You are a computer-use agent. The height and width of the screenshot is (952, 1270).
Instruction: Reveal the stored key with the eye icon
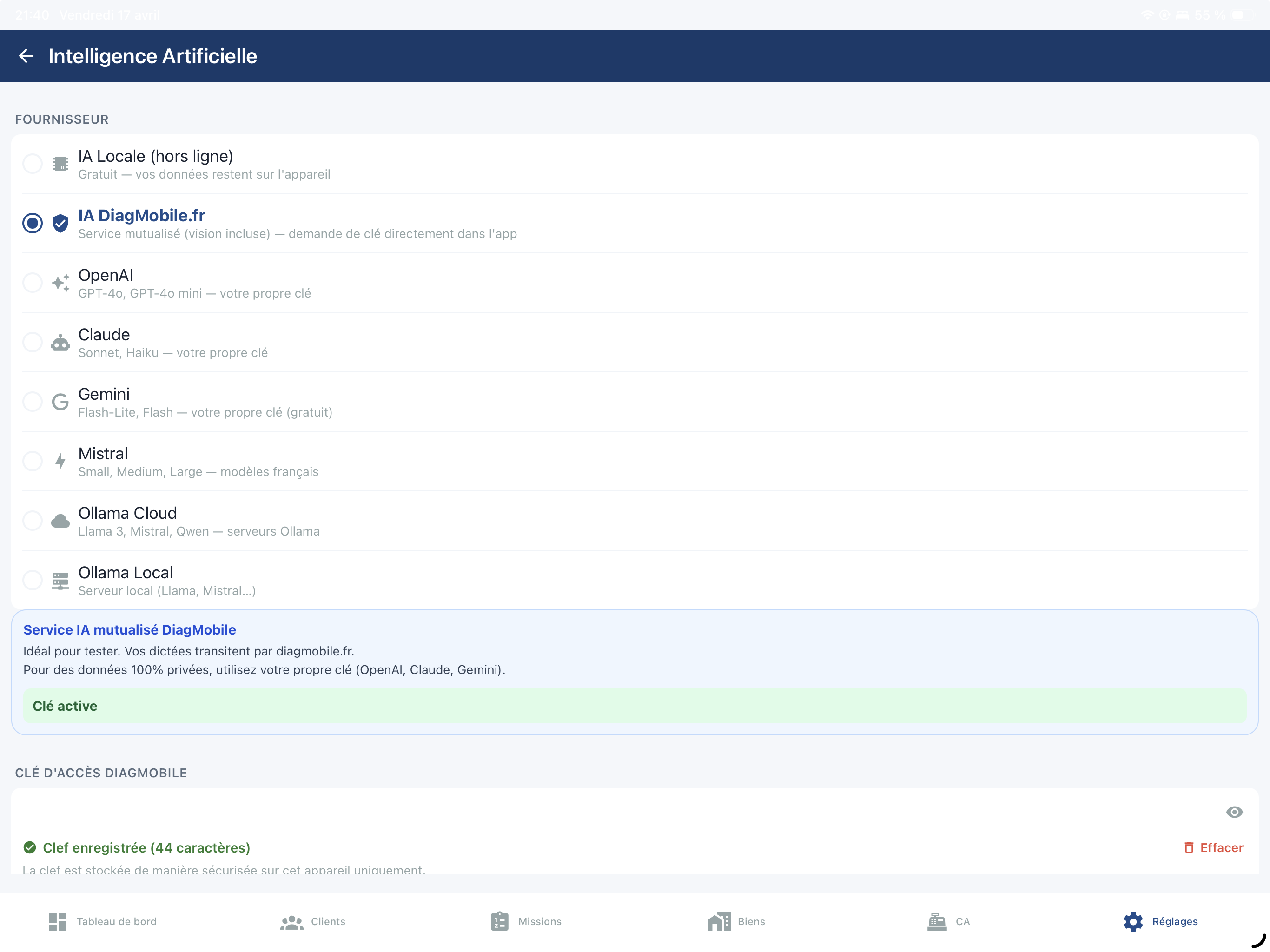point(1234,811)
